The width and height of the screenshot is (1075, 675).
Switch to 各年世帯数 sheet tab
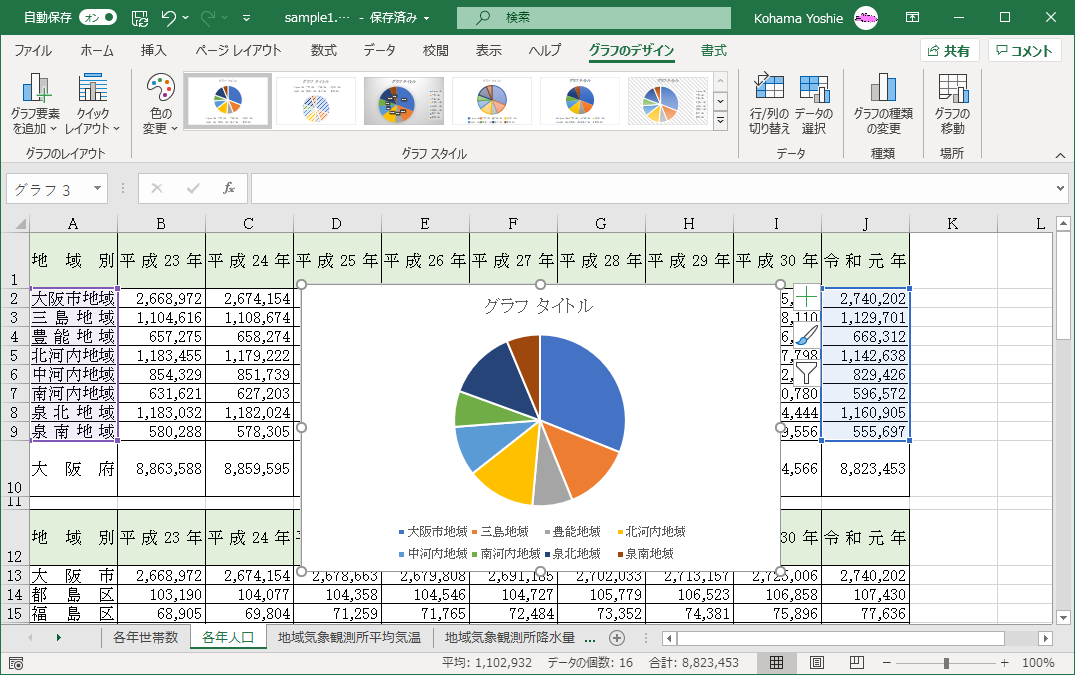coord(145,637)
